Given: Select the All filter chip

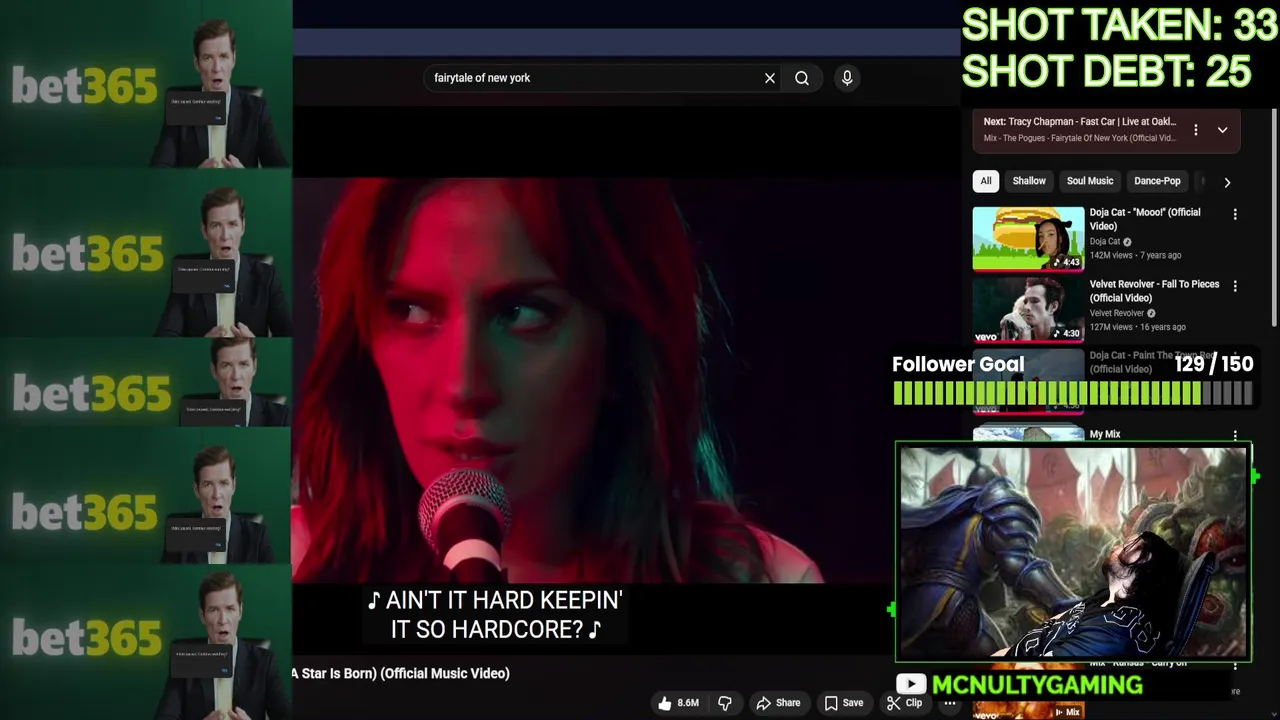Looking at the screenshot, I should tap(986, 181).
